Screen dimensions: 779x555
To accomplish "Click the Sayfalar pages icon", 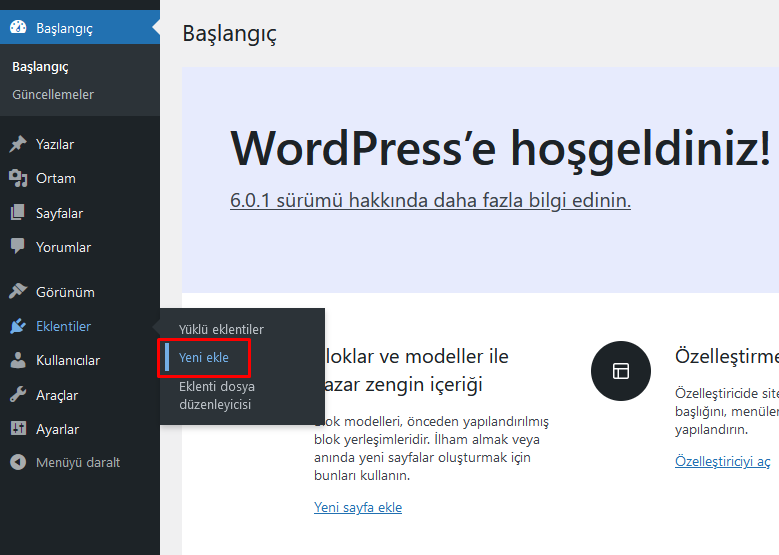I will (18, 213).
